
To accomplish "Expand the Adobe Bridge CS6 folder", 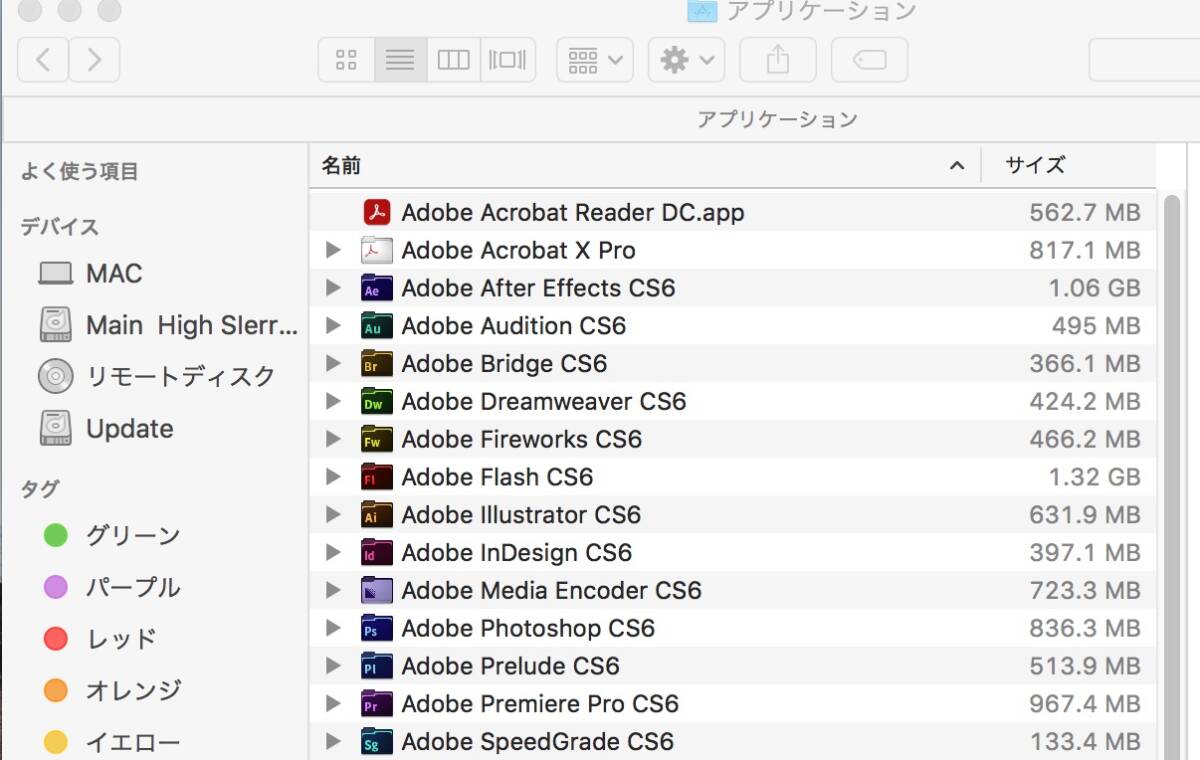I will [x=334, y=364].
